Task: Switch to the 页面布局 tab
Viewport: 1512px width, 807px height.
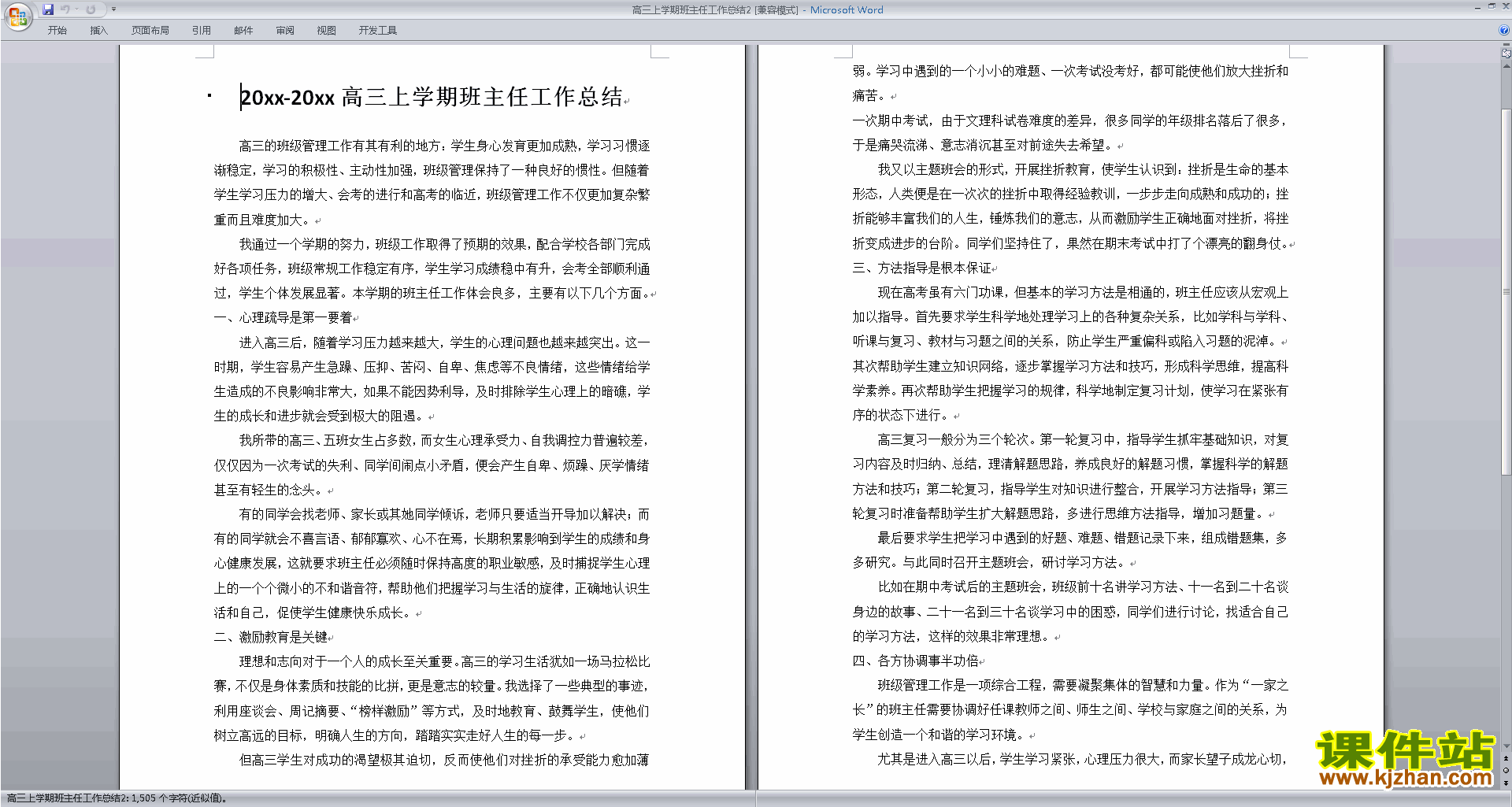Action: pos(150,31)
